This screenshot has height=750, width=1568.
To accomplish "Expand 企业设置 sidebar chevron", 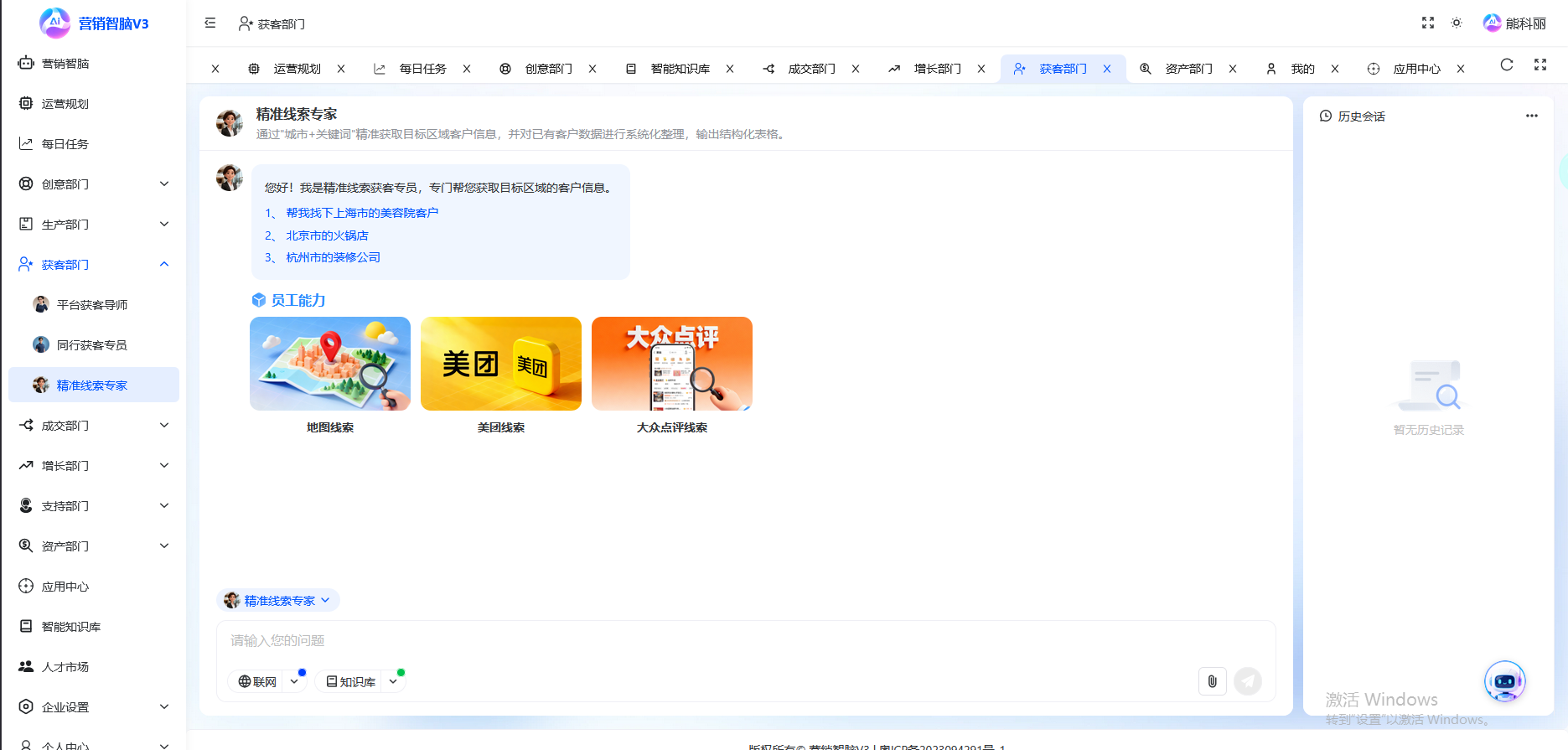I will 164,707.
